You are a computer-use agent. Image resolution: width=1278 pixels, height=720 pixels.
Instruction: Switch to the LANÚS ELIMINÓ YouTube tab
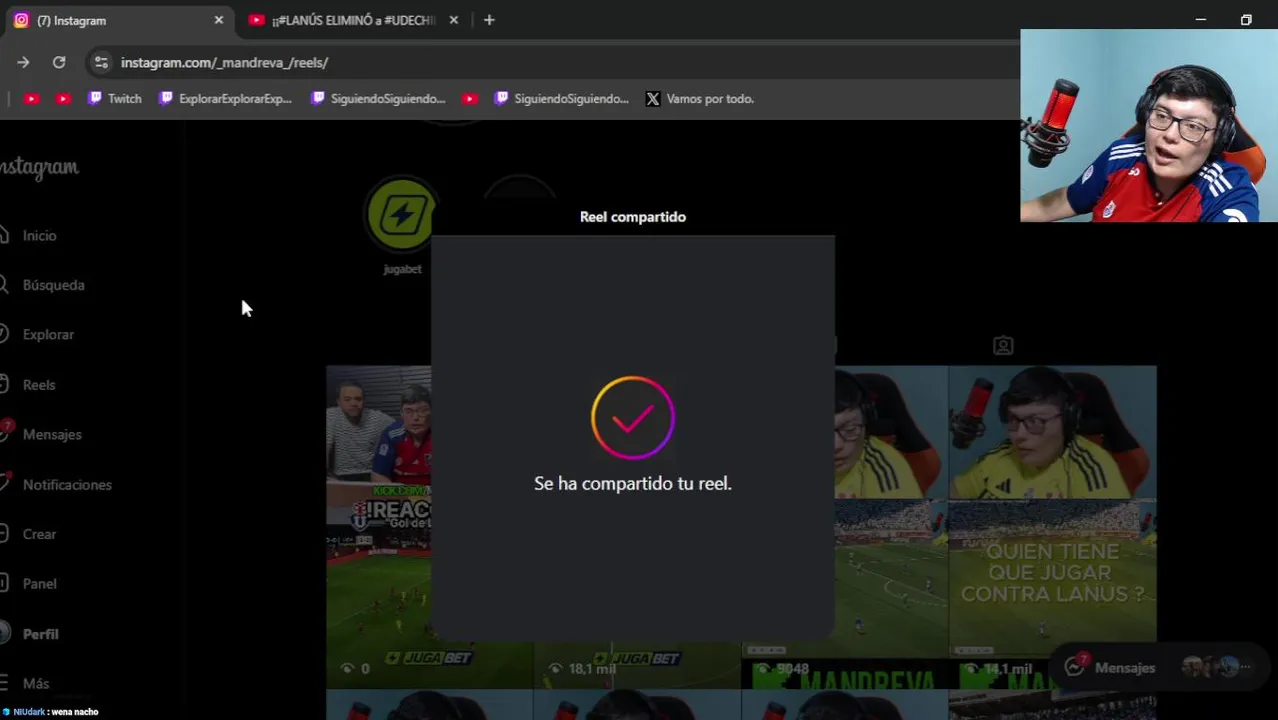[x=353, y=20]
